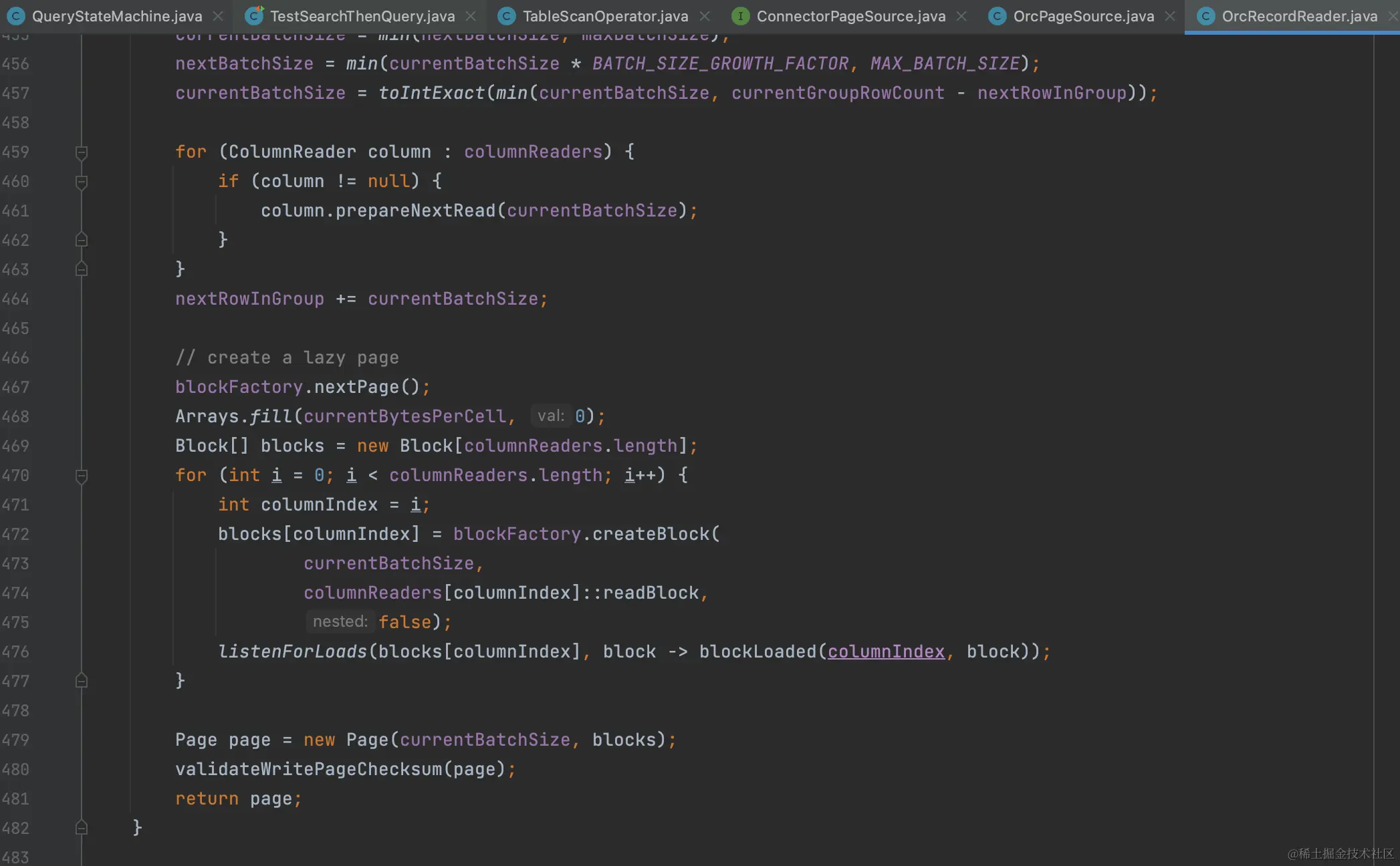Click the TestSearchThenQuery.java test class icon

click(253, 16)
